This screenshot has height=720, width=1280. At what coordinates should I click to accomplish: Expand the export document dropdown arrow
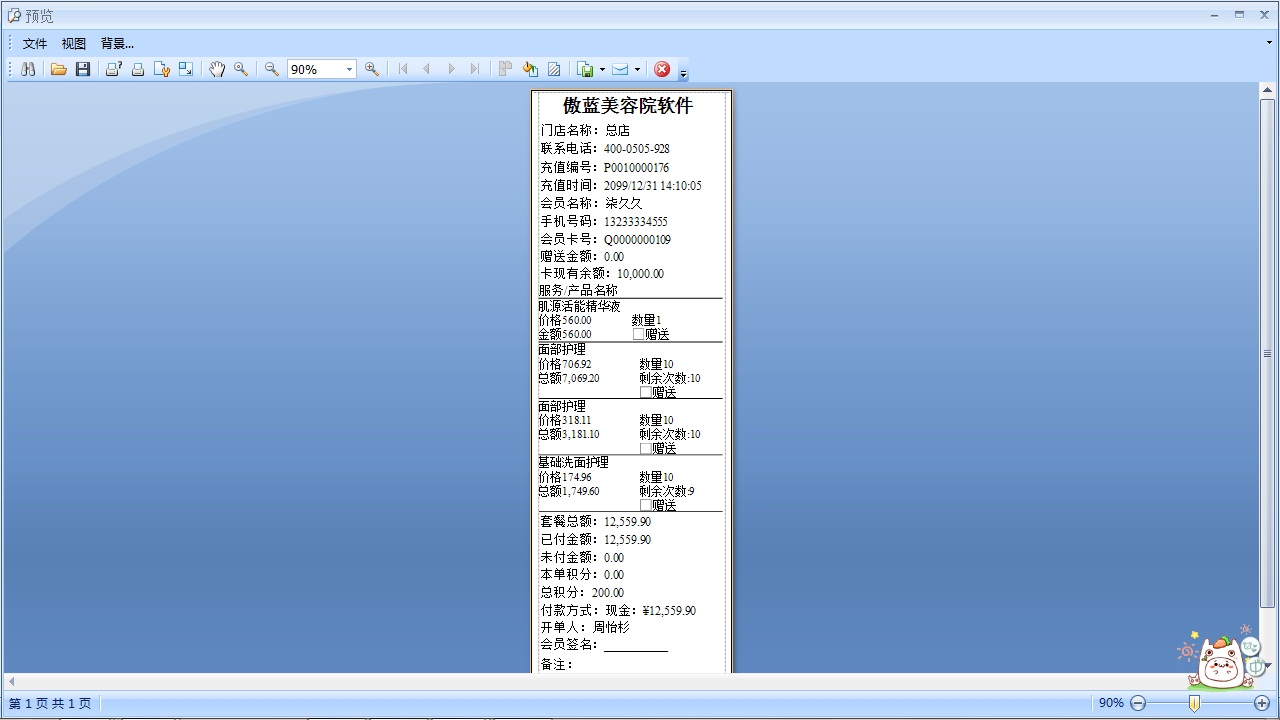602,69
